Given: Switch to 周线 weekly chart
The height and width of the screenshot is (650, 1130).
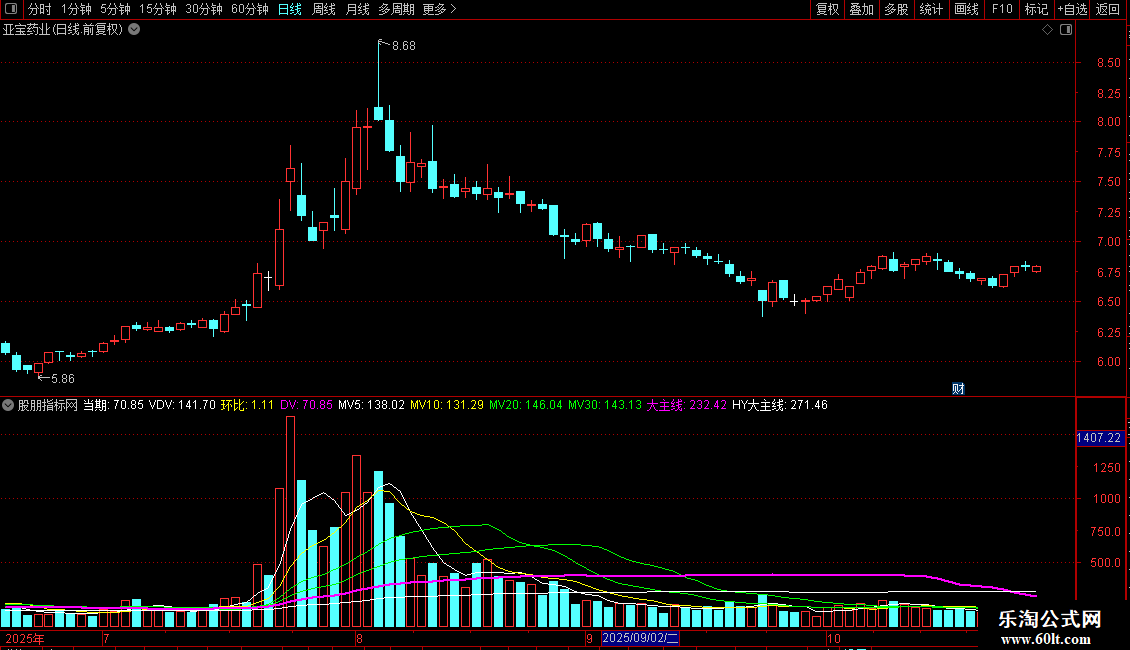Looking at the screenshot, I should coord(324,9).
